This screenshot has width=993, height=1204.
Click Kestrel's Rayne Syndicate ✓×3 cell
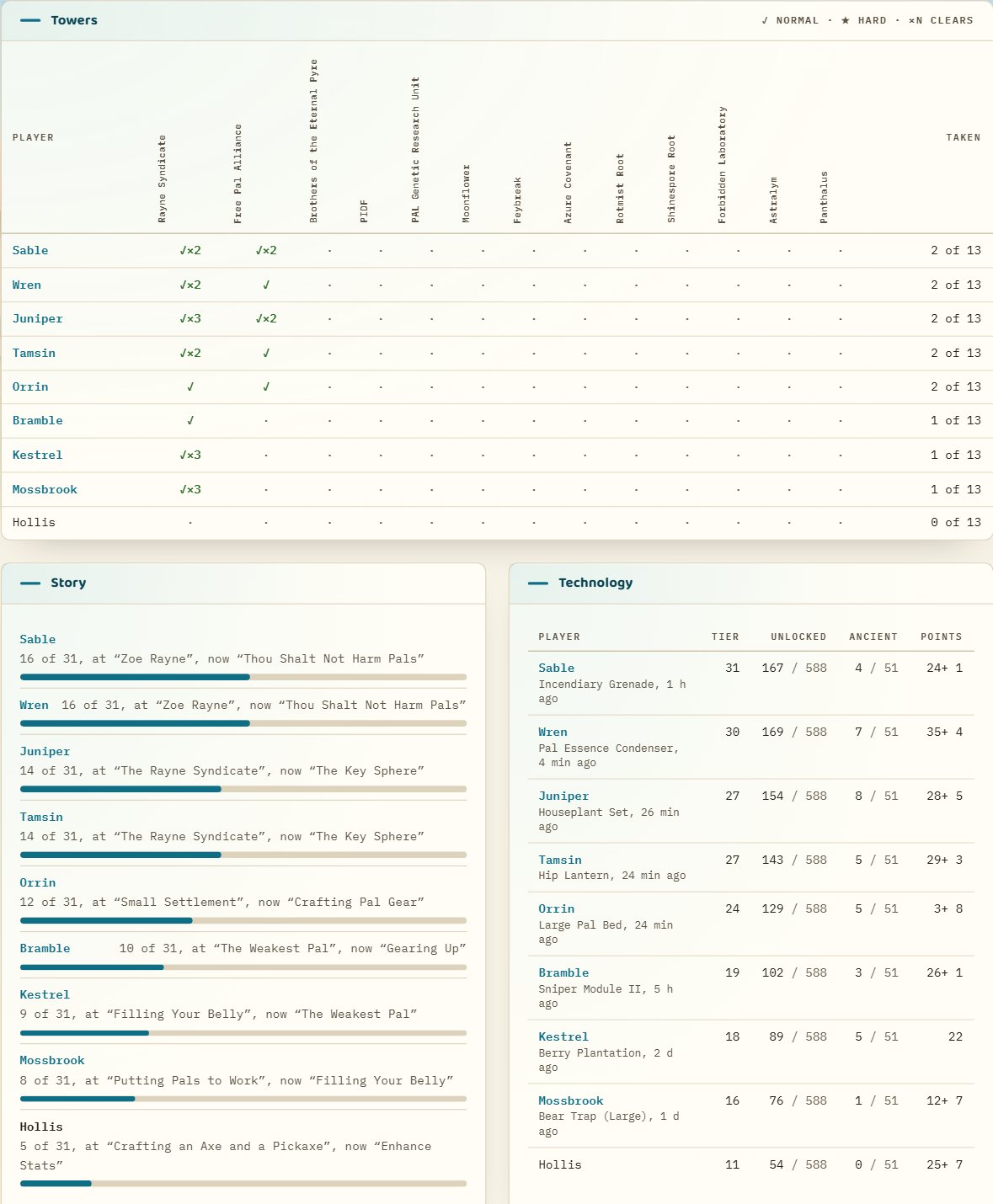(190, 455)
